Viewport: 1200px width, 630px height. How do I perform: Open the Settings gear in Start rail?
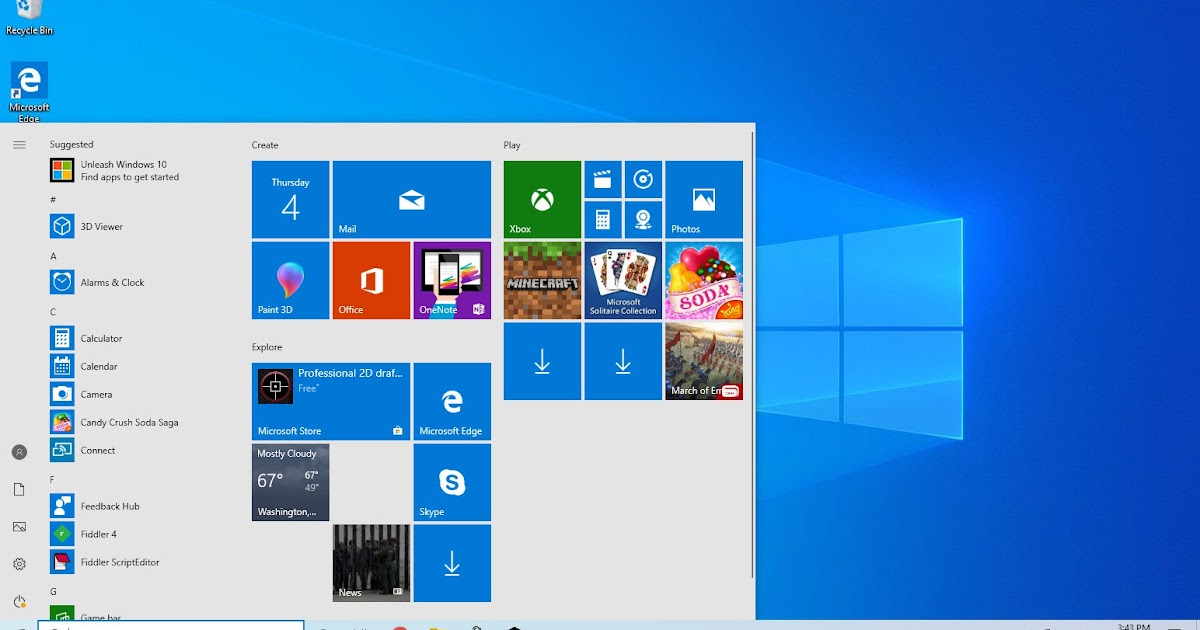tap(19, 564)
